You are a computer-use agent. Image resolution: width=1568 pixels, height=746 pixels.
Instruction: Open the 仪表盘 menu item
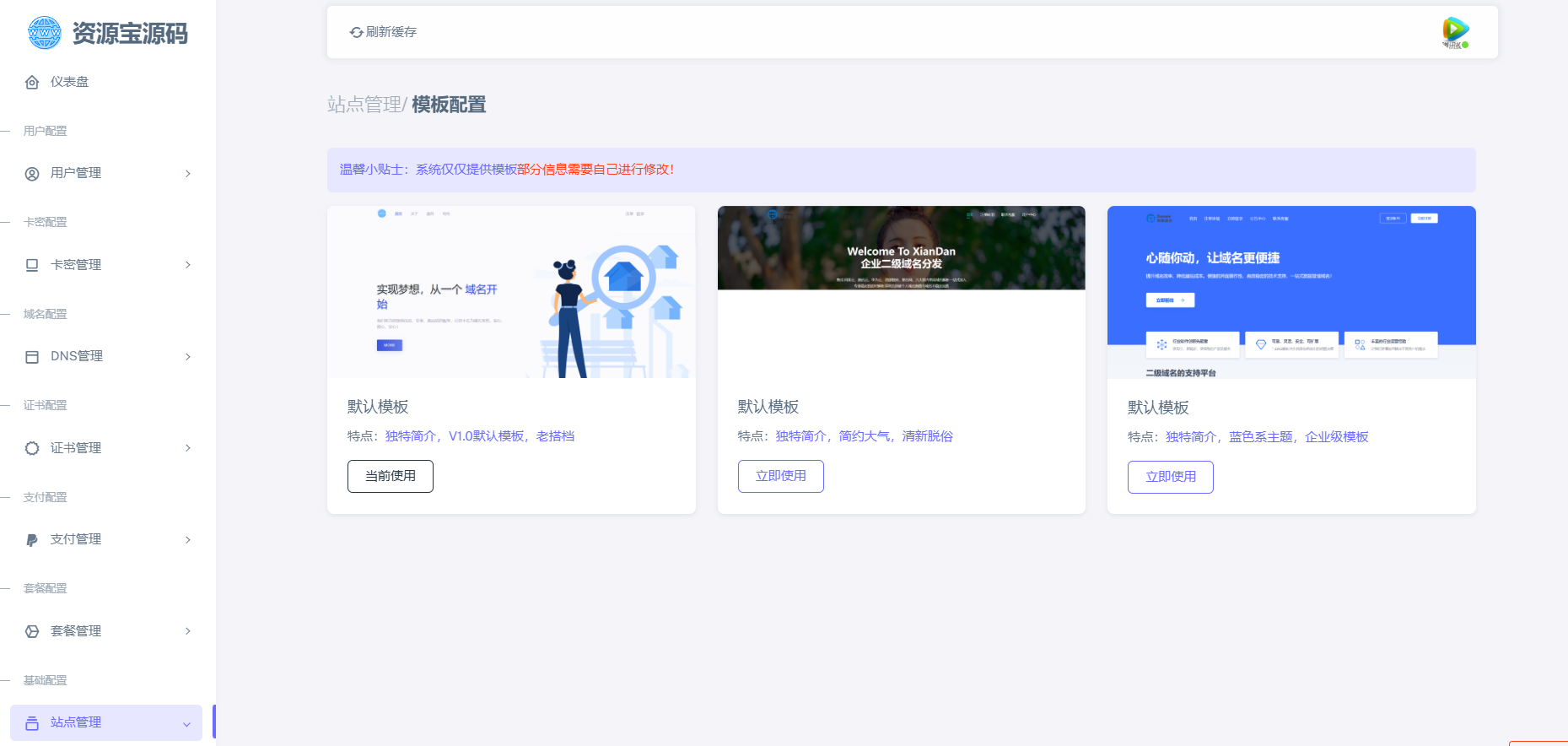pyautogui.click(x=106, y=82)
